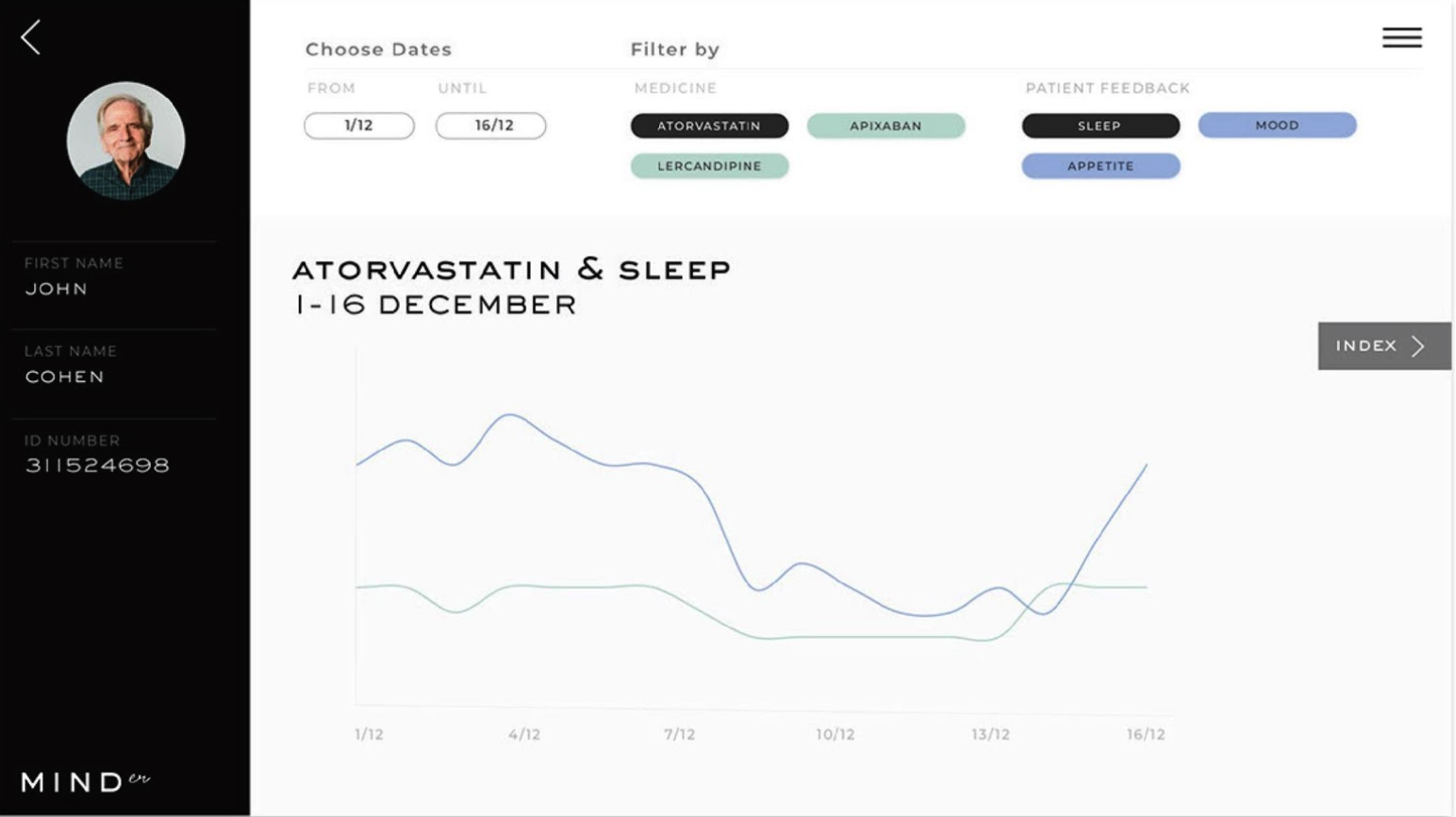Screen dimensions: 1456x817
Task: Click the 10/12 axis label
Action: pos(835,734)
